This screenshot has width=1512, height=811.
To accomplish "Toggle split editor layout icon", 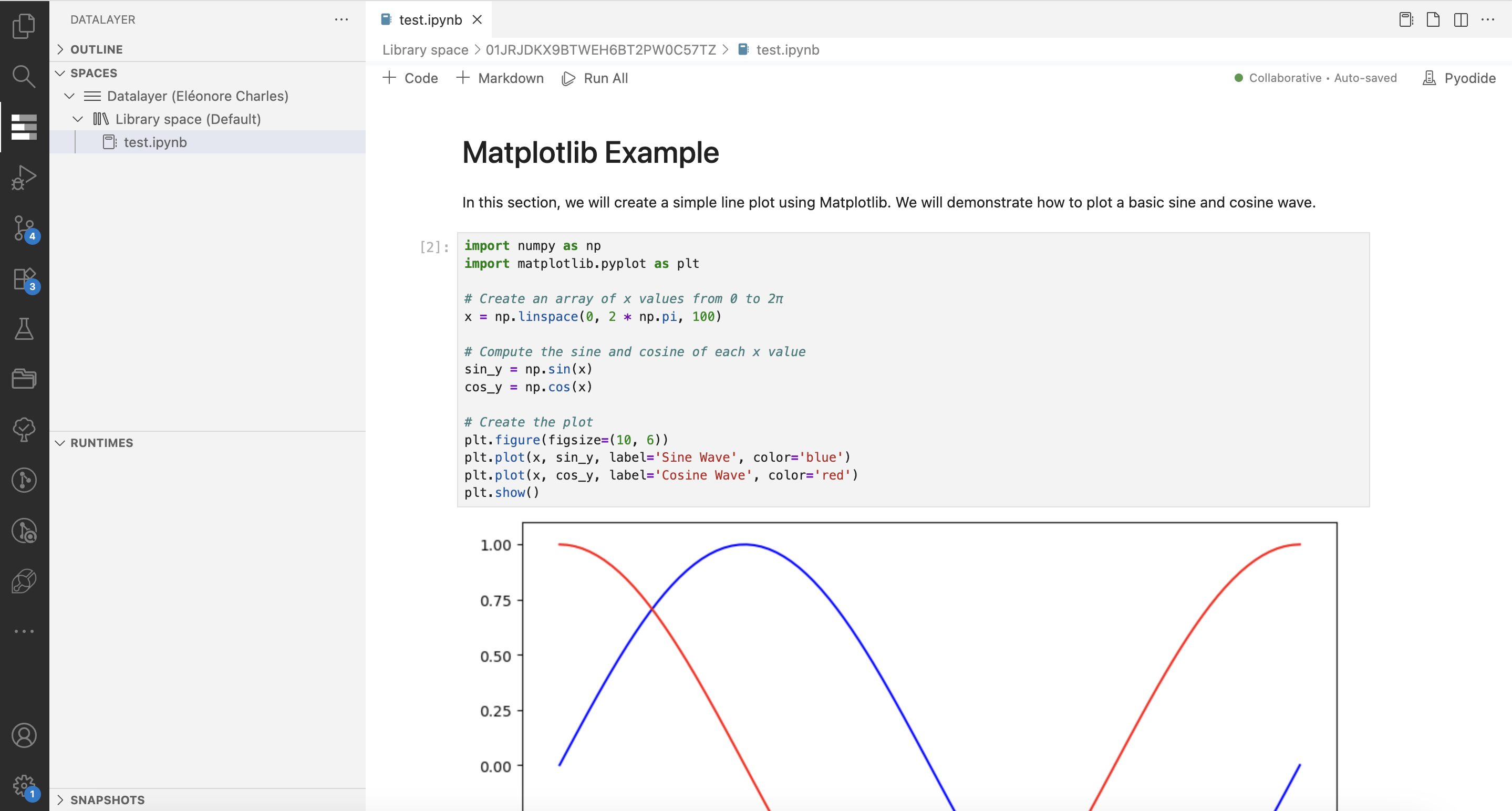I will click(1461, 20).
